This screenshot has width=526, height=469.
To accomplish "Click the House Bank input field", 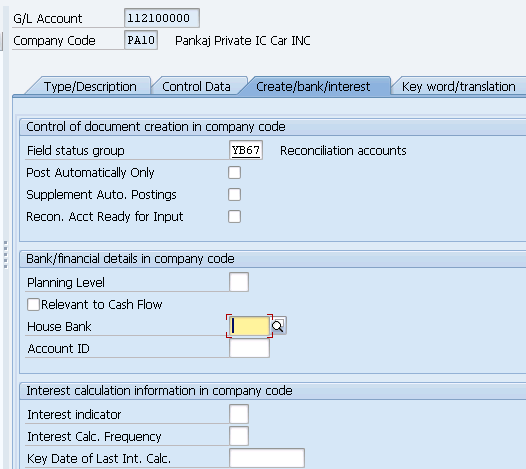I will coord(249,326).
